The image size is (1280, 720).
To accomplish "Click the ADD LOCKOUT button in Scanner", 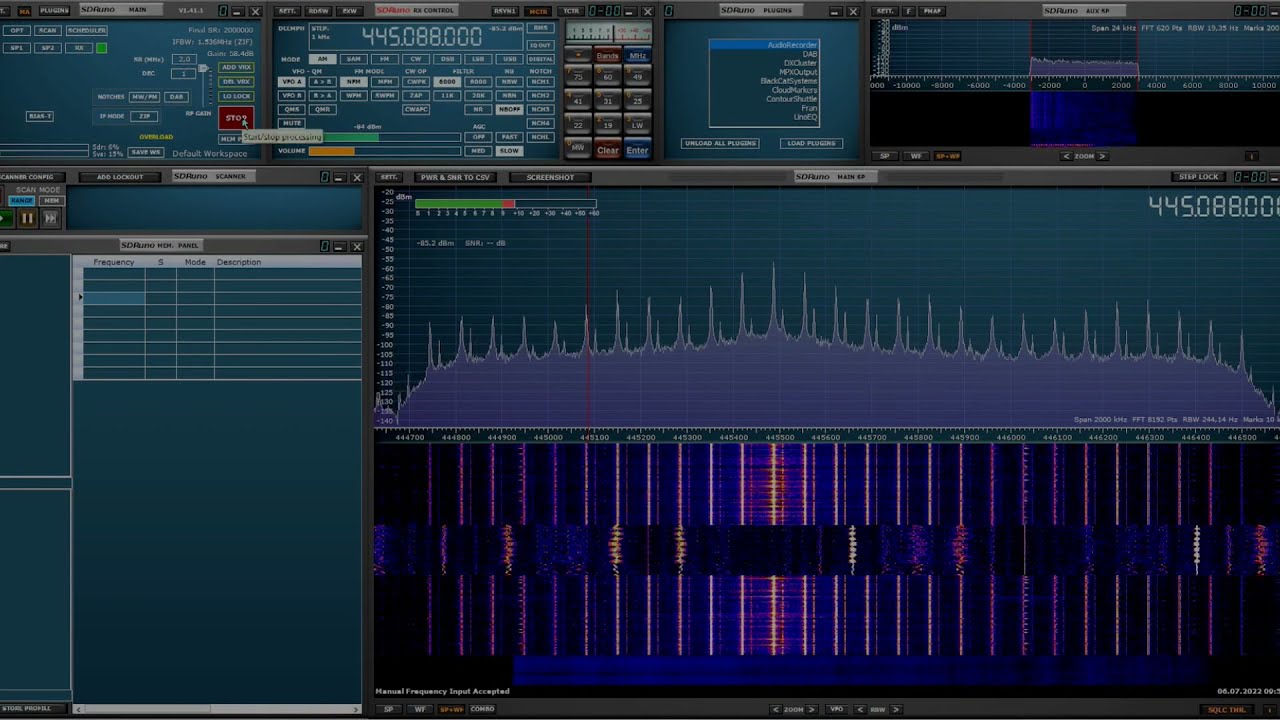I will (x=120, y=177).
